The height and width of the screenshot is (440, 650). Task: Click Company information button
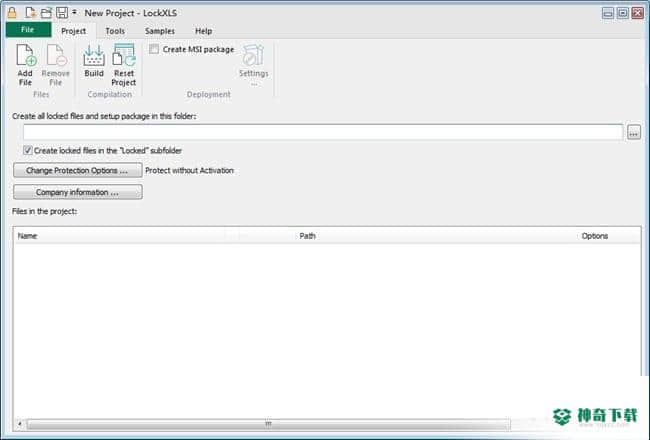(78, 192)
